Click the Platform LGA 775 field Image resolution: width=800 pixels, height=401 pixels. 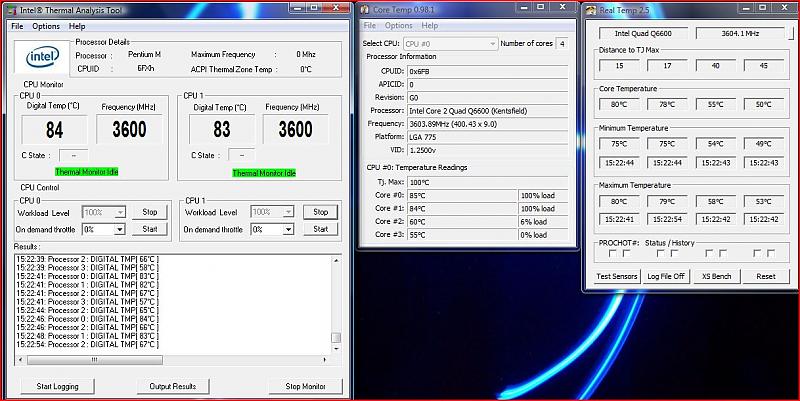(x=487, y=137)
